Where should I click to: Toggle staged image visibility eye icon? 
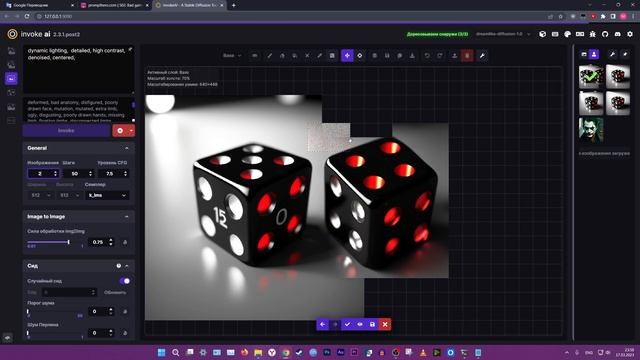point(360,324)
